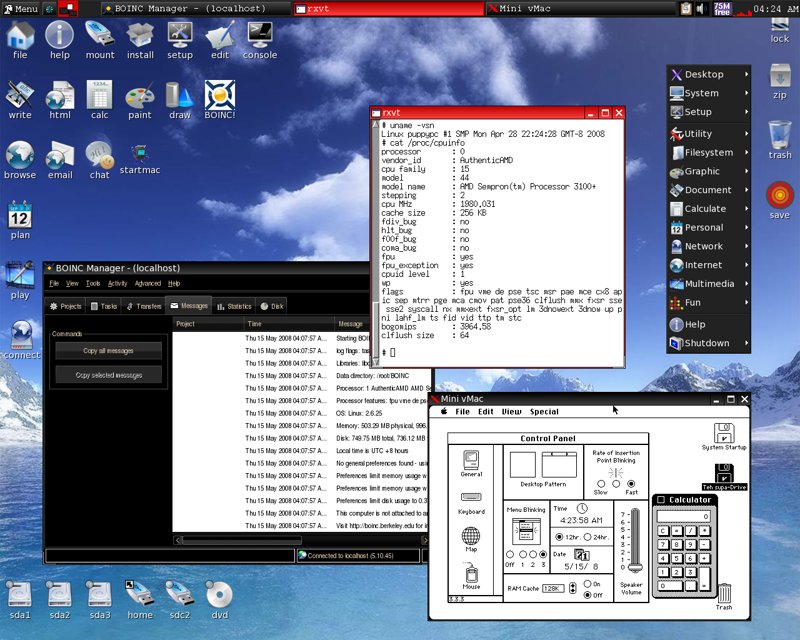This screenshot has height=640, width=800.
Task: Switch to the Projects tab in BOINC Manager
Action: point(66,306)
